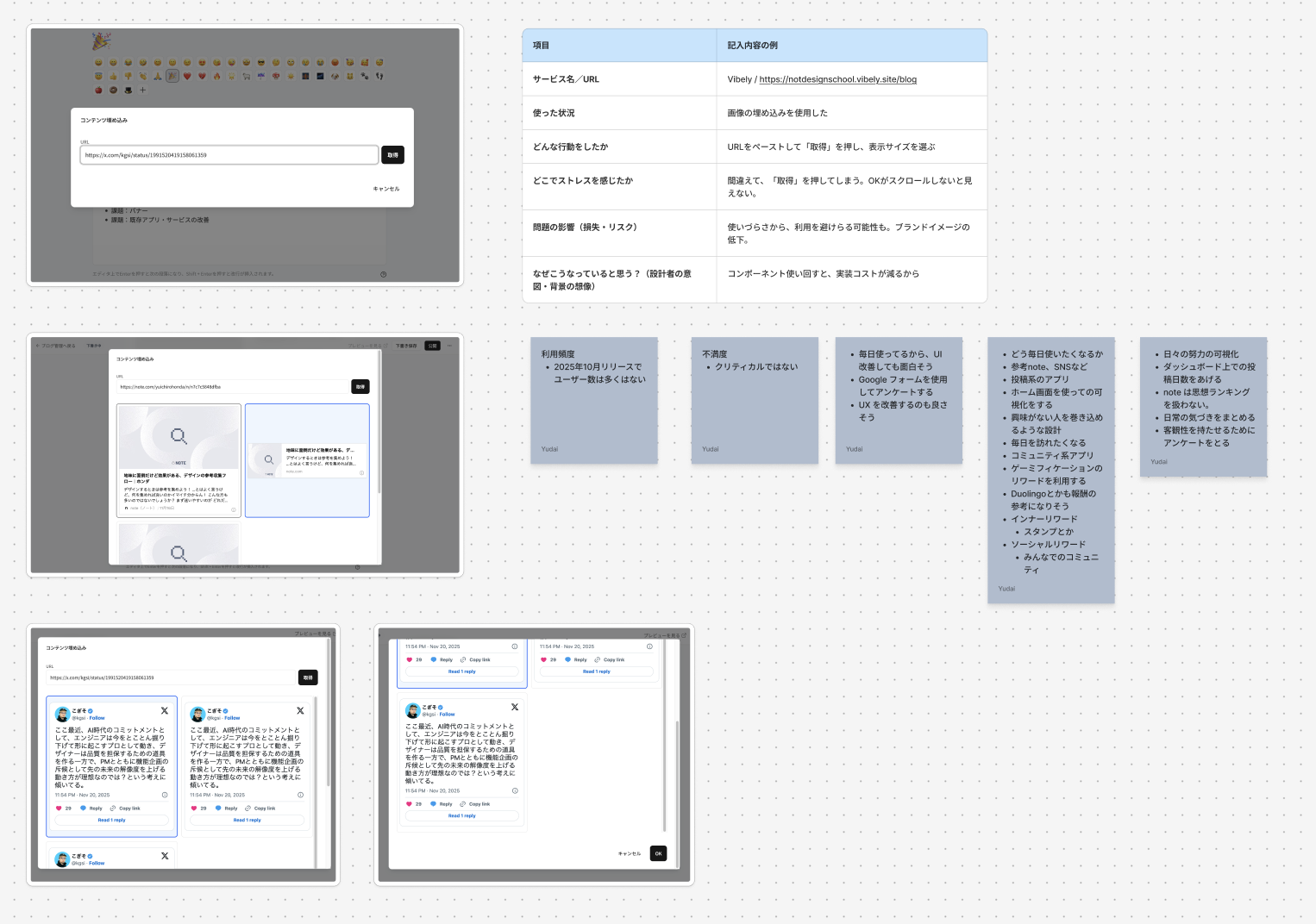Click キャンセル in the top embed dialog
The height and width of the screenshot is (924, 1316).
pos(385,189)
